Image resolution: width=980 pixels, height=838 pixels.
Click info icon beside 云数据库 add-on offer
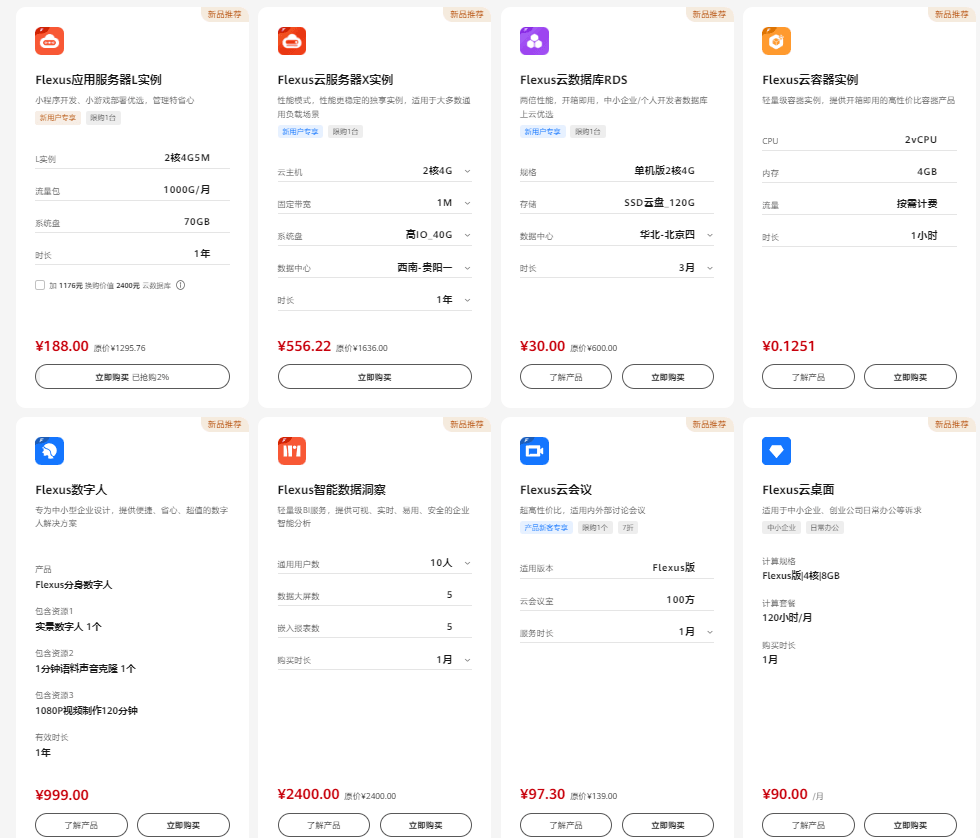coord(181,285)
